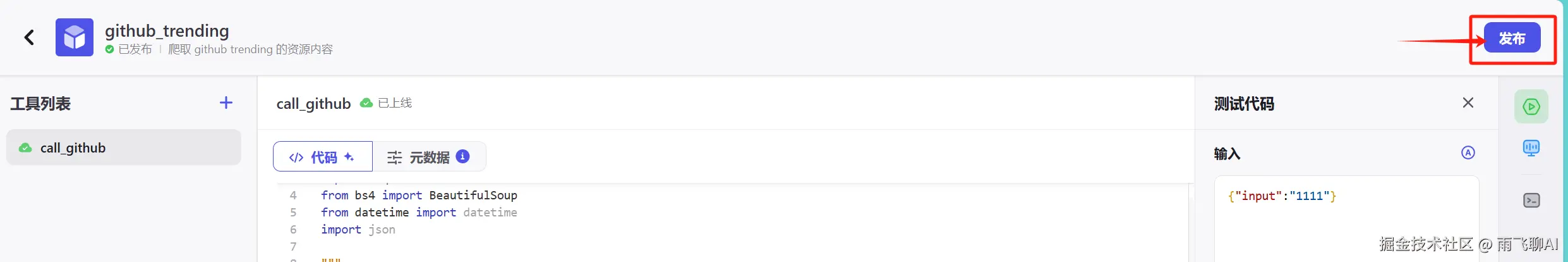This screenshot has width=1568, height=262.
Task: Click the green cloud icon of call_github
Action: (25, 147)
